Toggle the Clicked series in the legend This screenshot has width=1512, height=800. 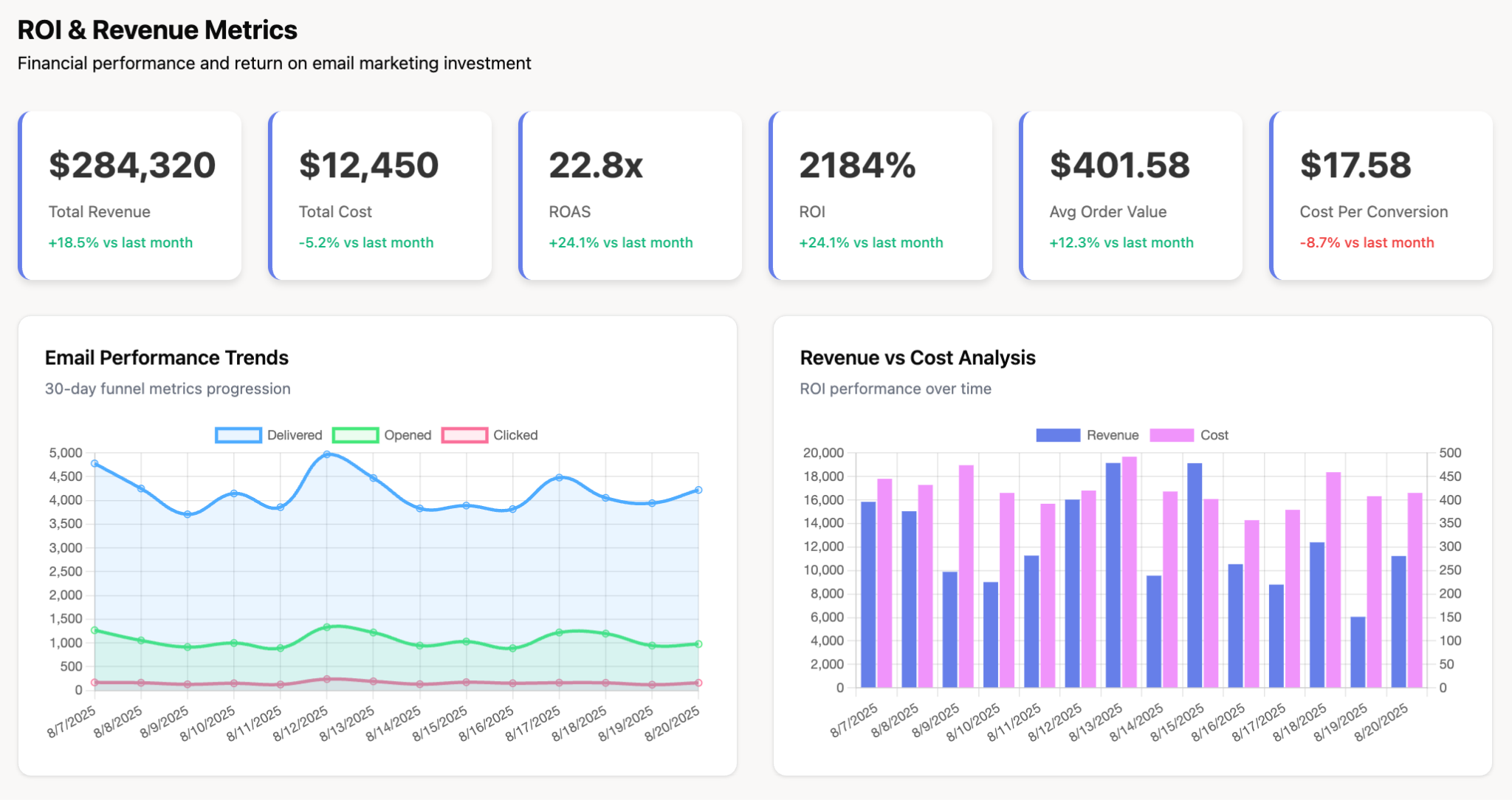[515, 435]
